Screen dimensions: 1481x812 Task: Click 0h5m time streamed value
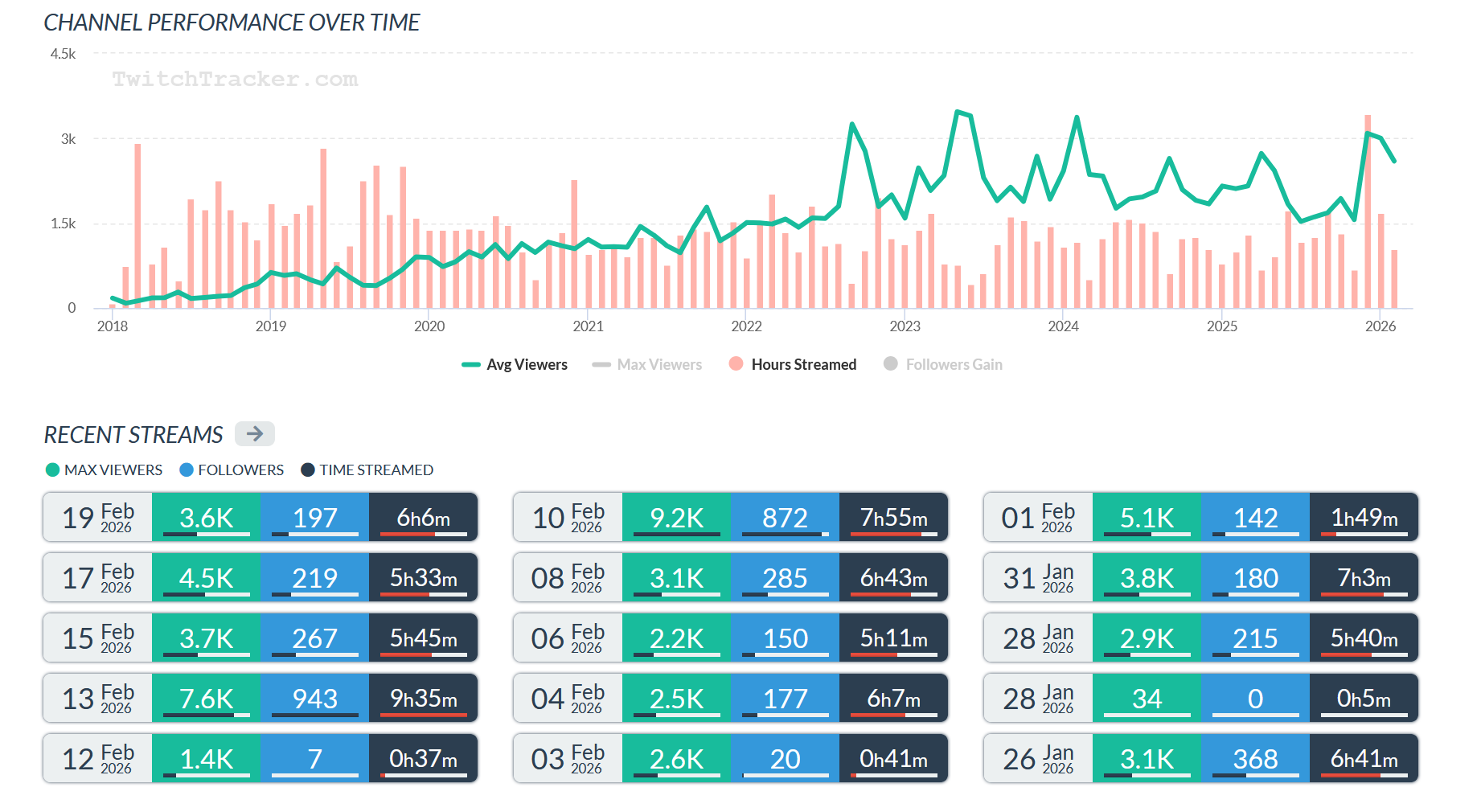point(1364,698)
